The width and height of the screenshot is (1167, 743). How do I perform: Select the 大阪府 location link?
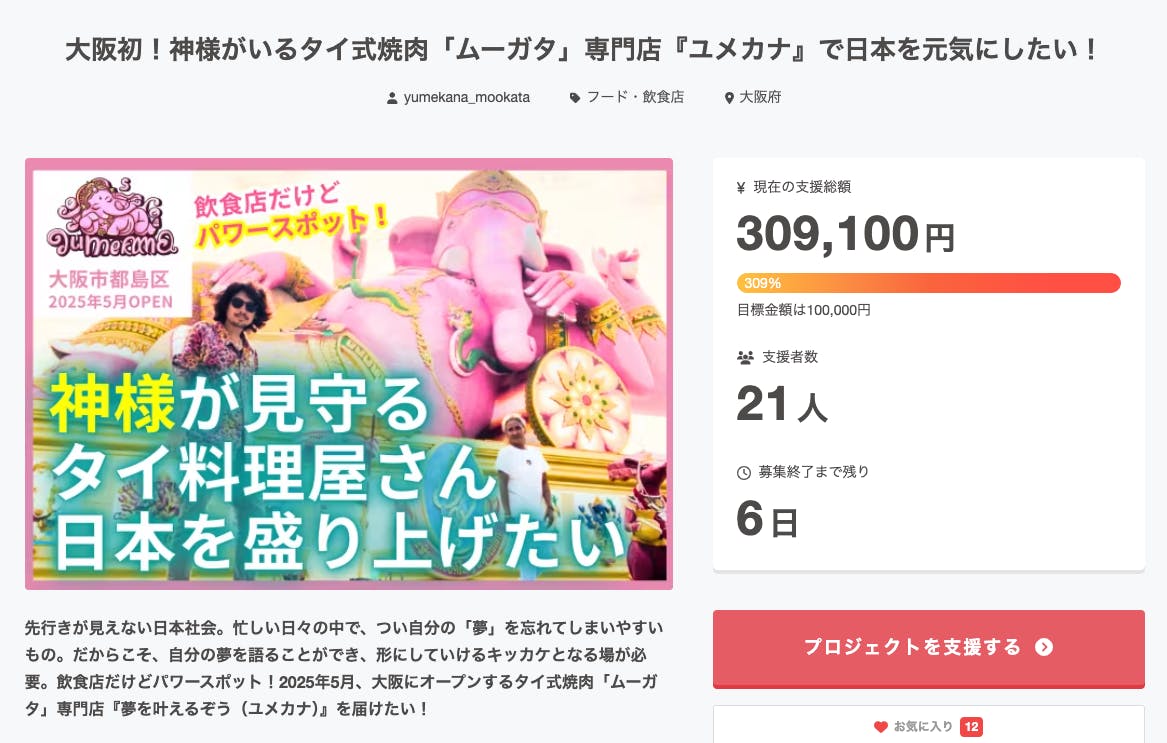click(x=760, y=97)
